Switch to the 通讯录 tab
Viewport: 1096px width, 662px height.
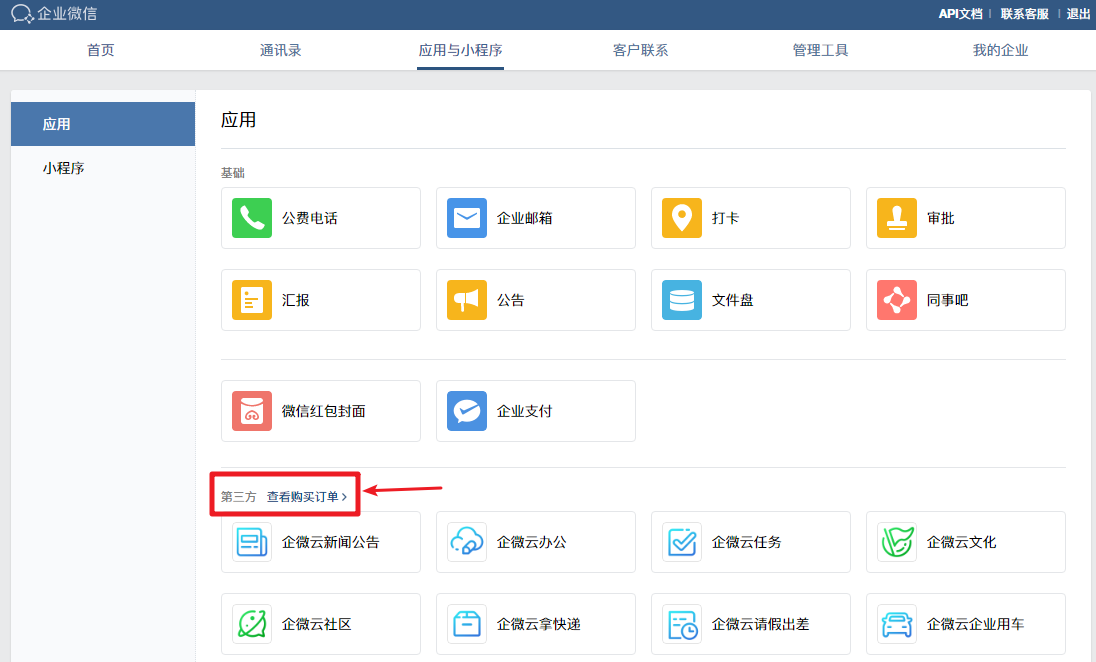pos(280,50)
